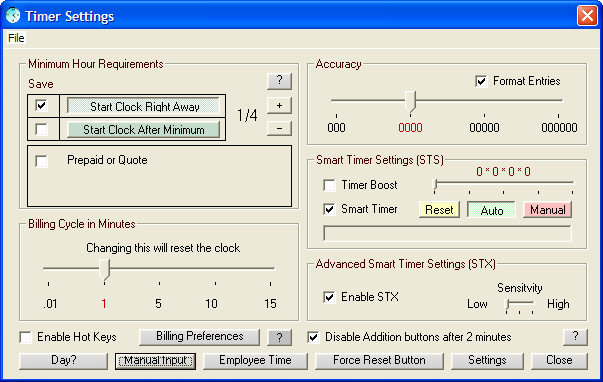
Task: Toggle the Start Clock After Minimum checkbox
Action: coord(41,129)
